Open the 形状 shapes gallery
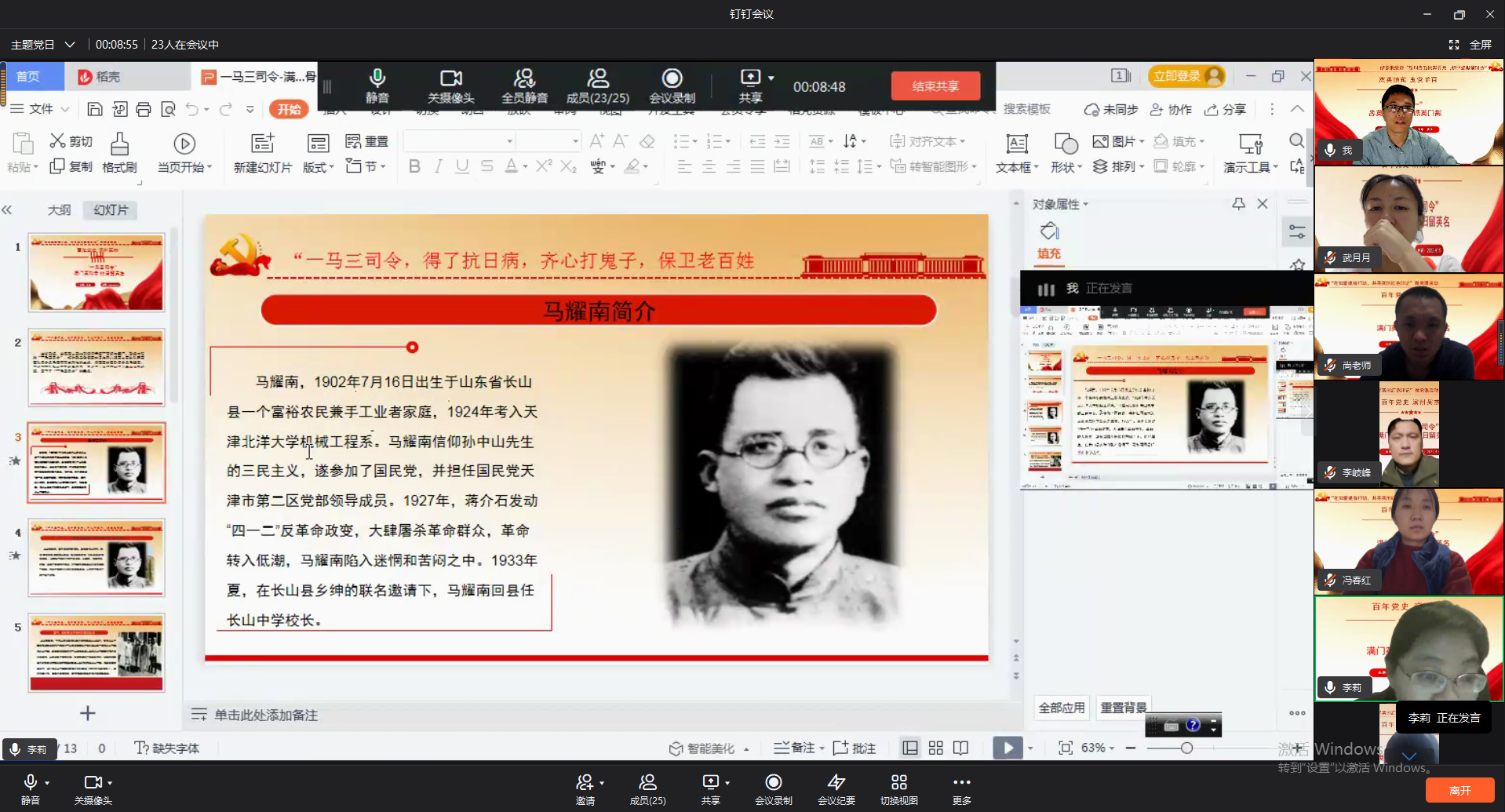Viewport: 1505px width, 812px height. coord(1066,153)
